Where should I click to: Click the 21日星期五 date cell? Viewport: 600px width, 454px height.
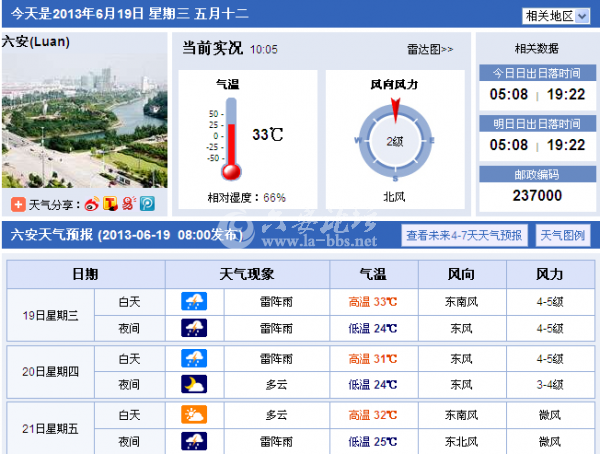click(51, 428)
